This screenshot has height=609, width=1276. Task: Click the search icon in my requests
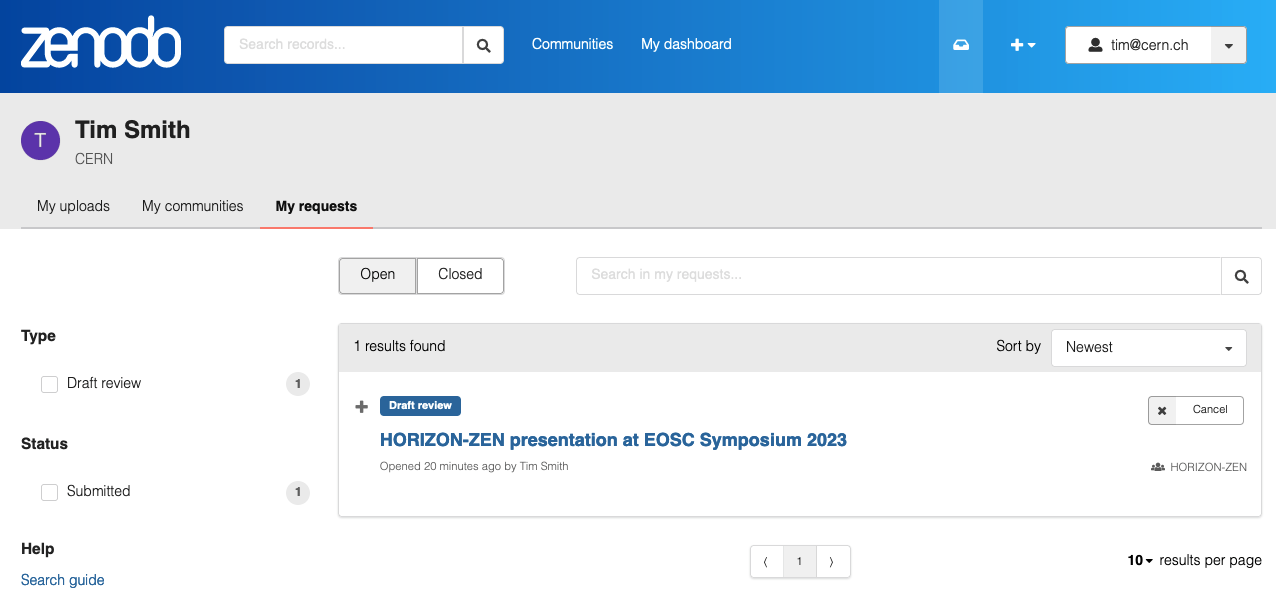[x=1241, y=276]
